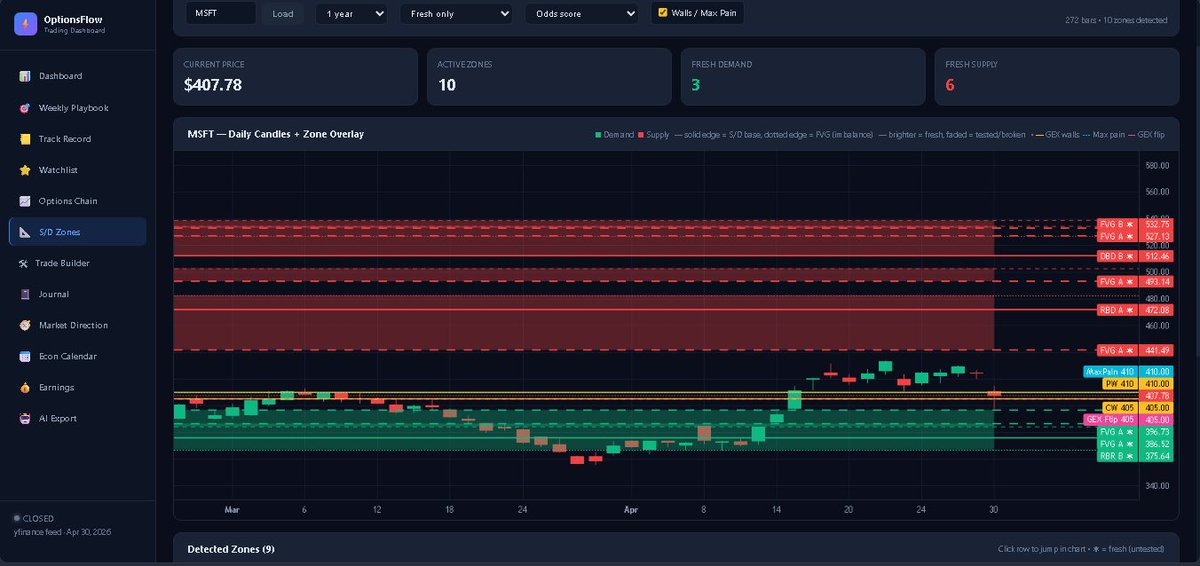Click the S/D Zones ruler icon
1200x566 pixels.
coord(24,232)
